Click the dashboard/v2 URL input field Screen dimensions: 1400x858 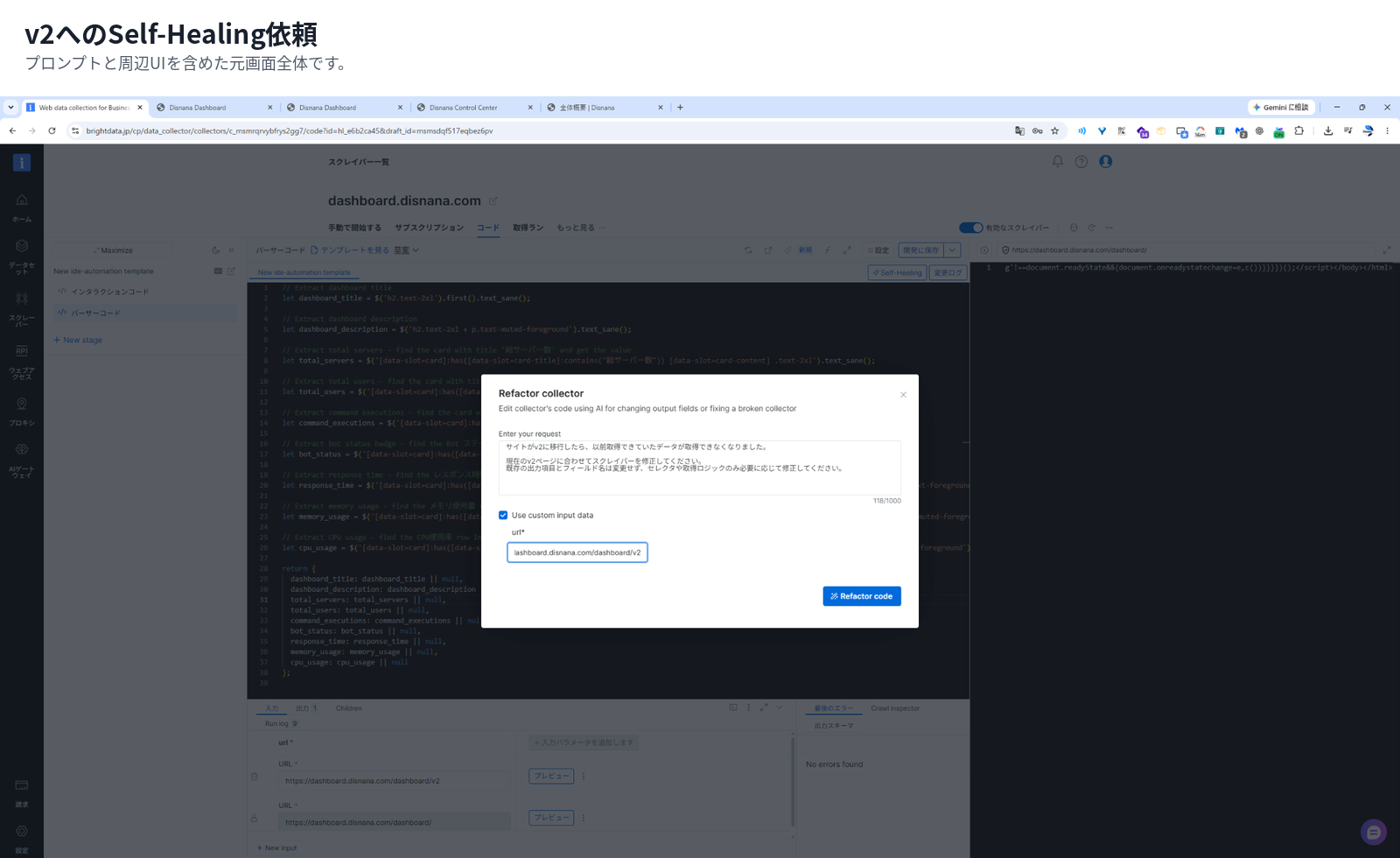[395, 781]
